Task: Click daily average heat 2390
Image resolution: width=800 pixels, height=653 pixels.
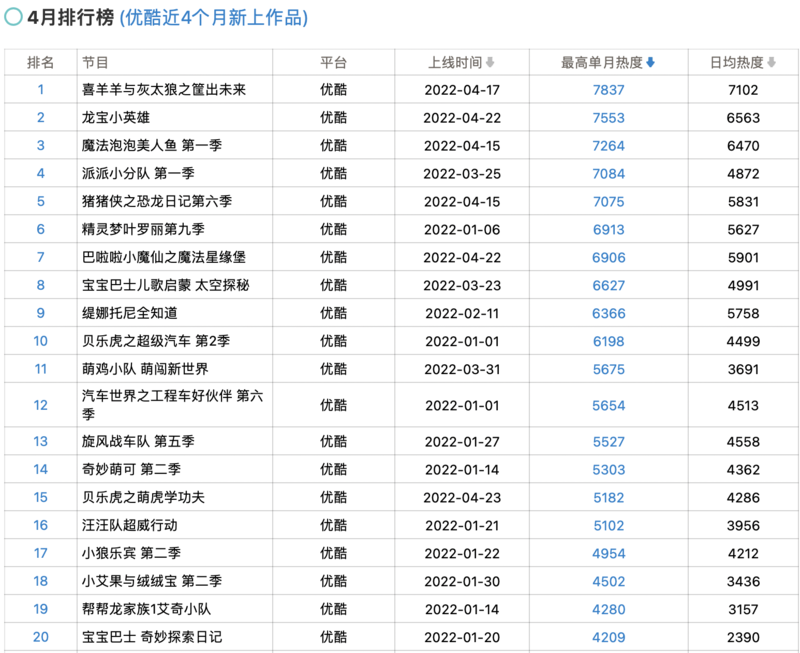Action: (743, 637)
